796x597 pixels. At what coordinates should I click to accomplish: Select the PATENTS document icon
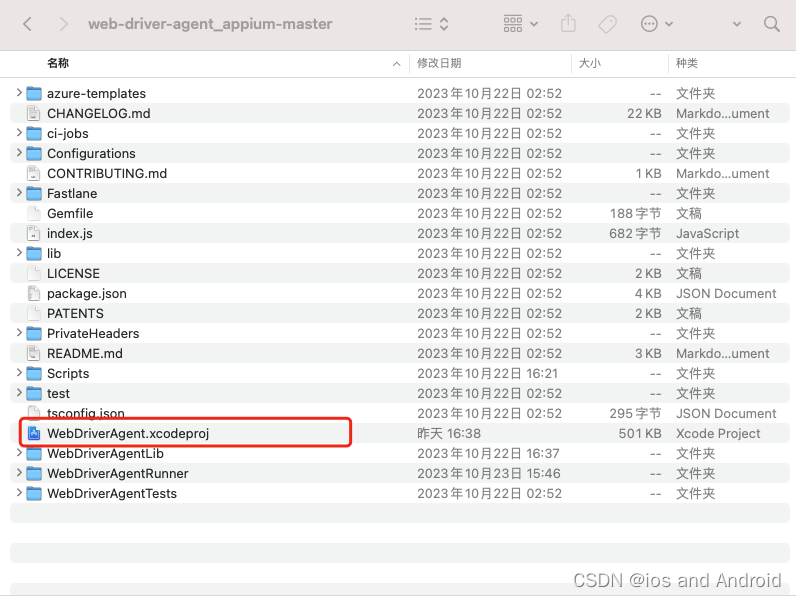point(34,313)
